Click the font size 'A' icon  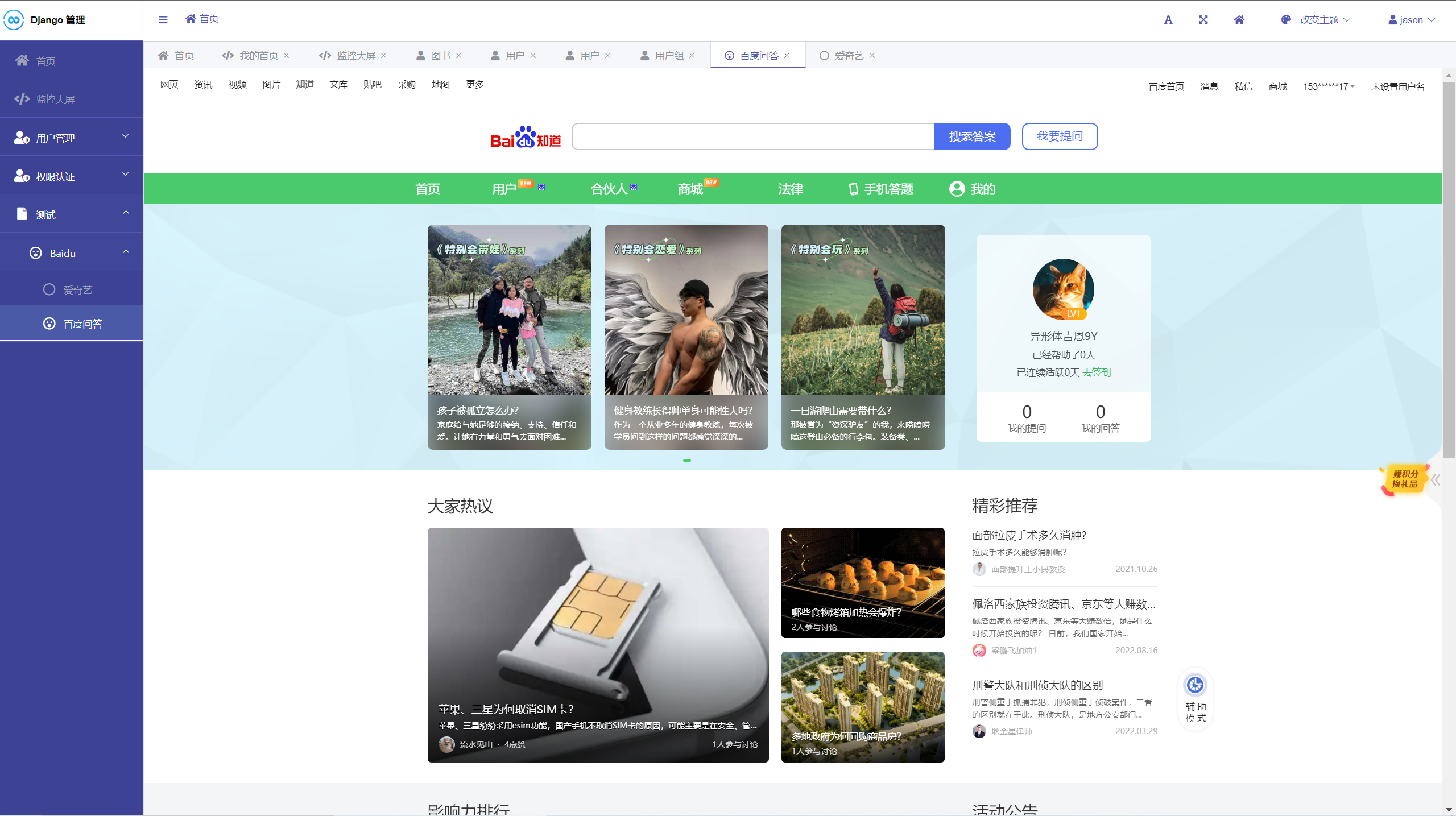(1168, 20)
